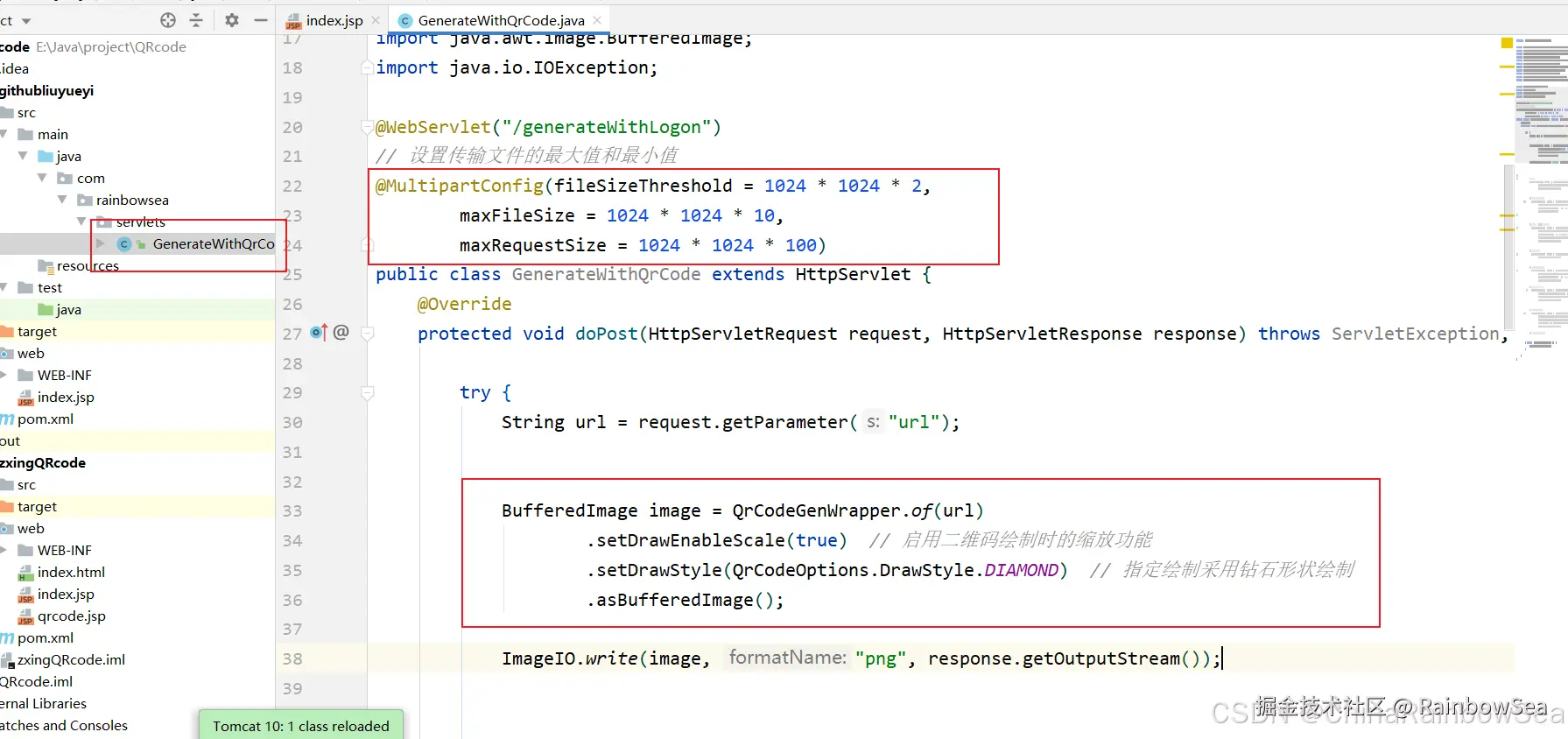Collapse the rainbowsea package
This screenshot has width=1568, height=739.
62,200
